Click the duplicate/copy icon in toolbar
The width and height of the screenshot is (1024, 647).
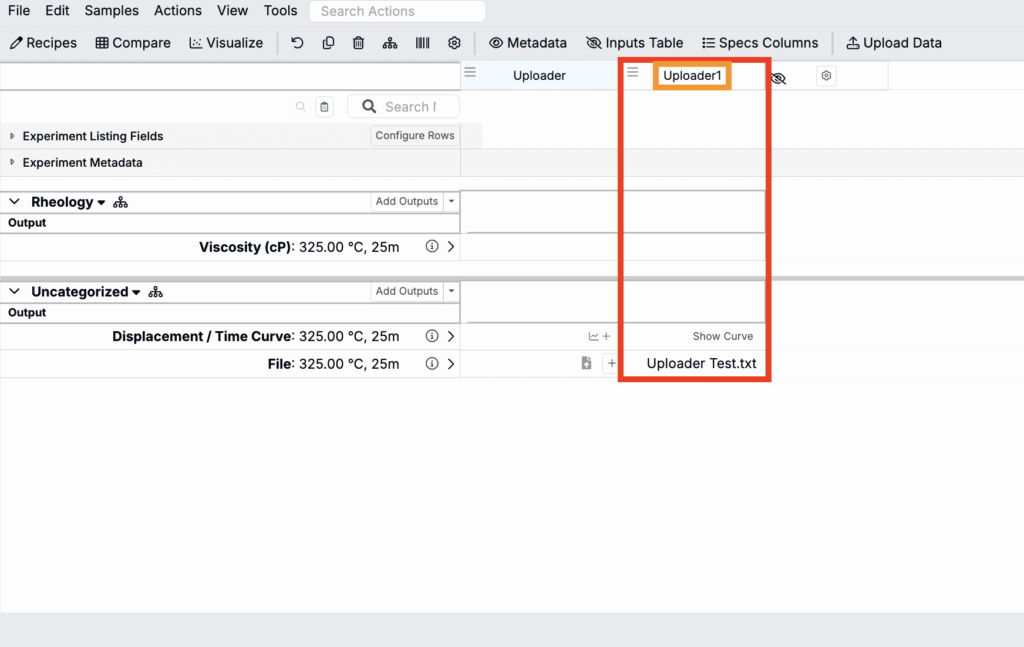328,43
